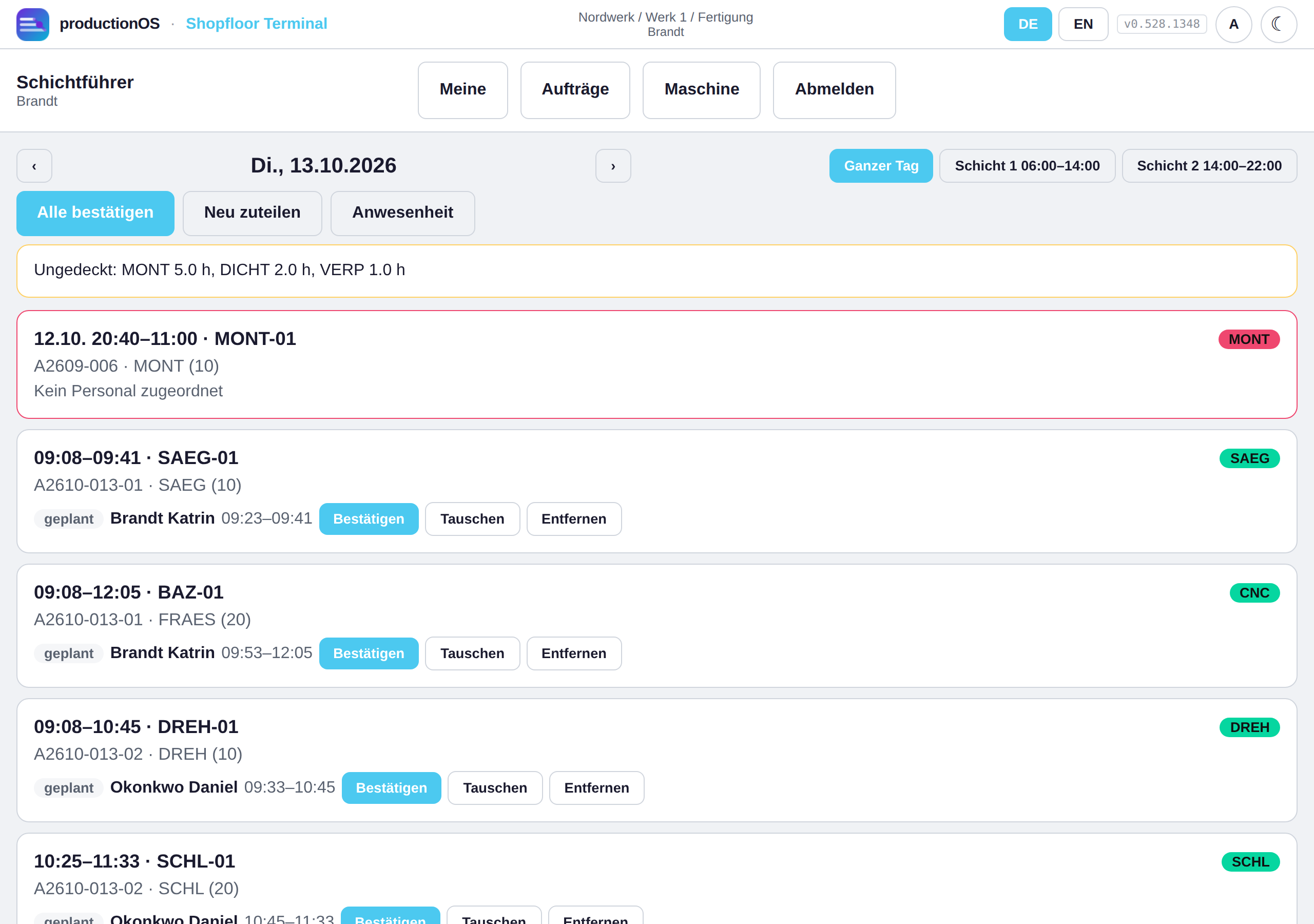Bestätigen Brandt Katrin on BAZ-01

369,653
